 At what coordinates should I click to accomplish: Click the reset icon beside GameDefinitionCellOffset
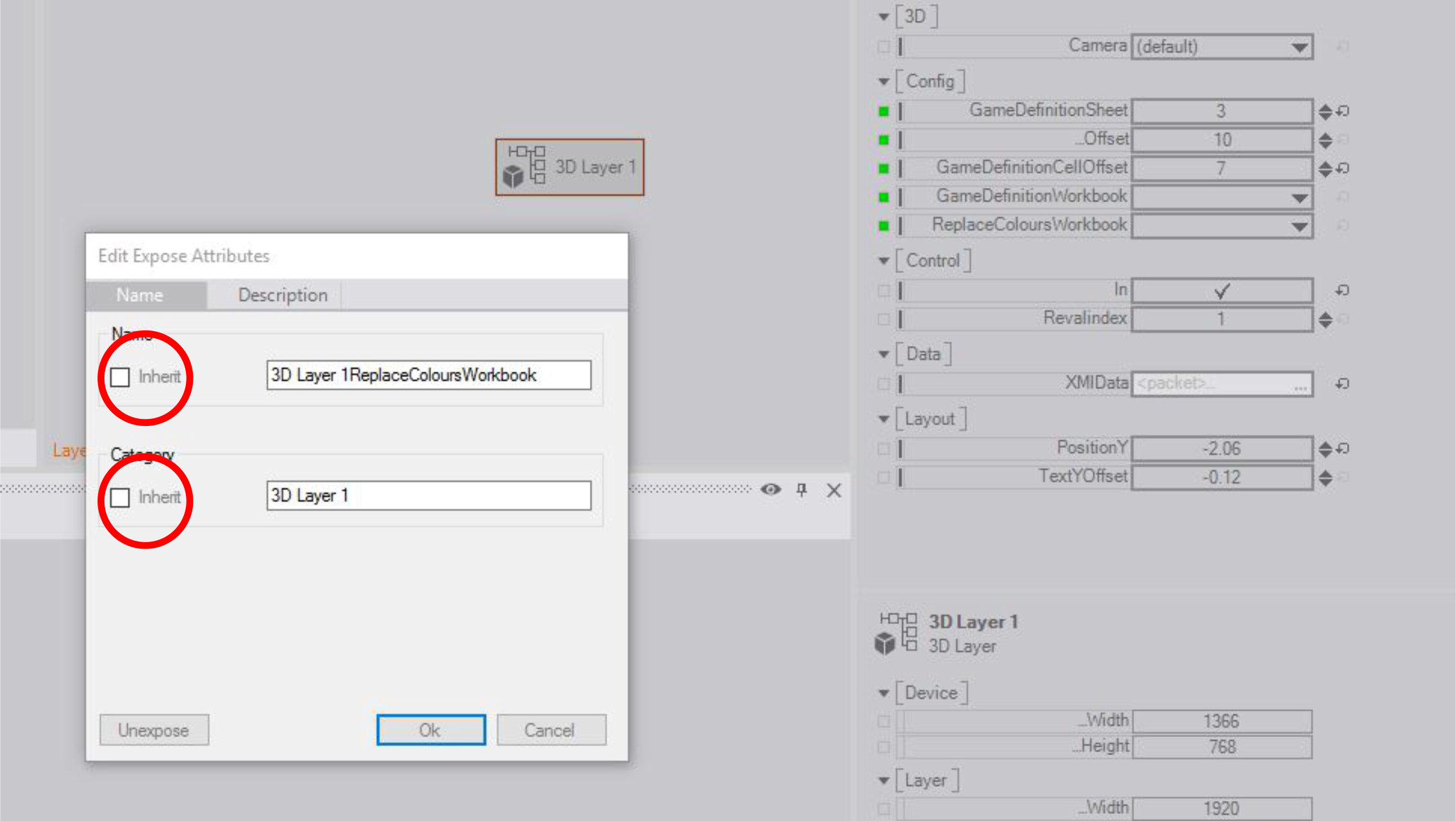[1342, 168]
